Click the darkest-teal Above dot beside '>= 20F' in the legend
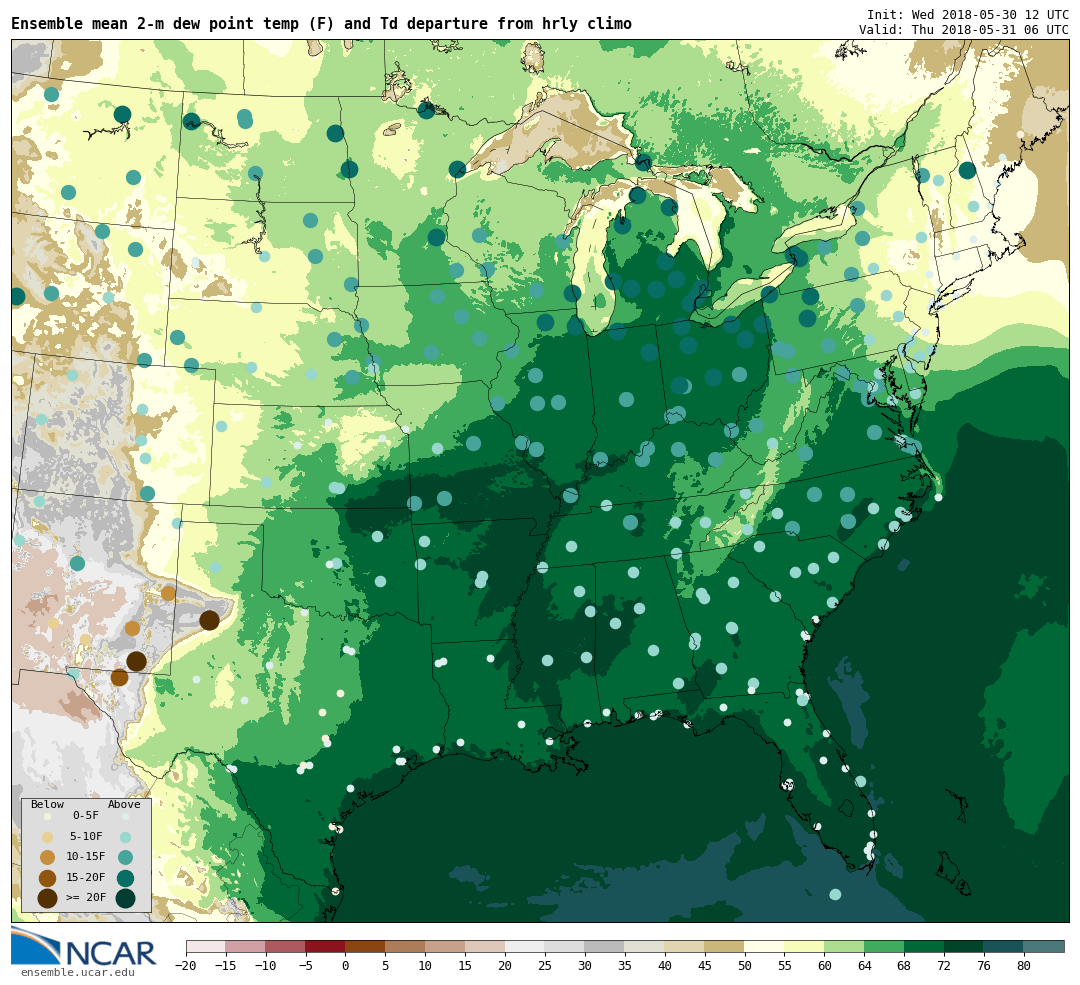This screenshot has height=985, width=1080. [x=125, y=898]
